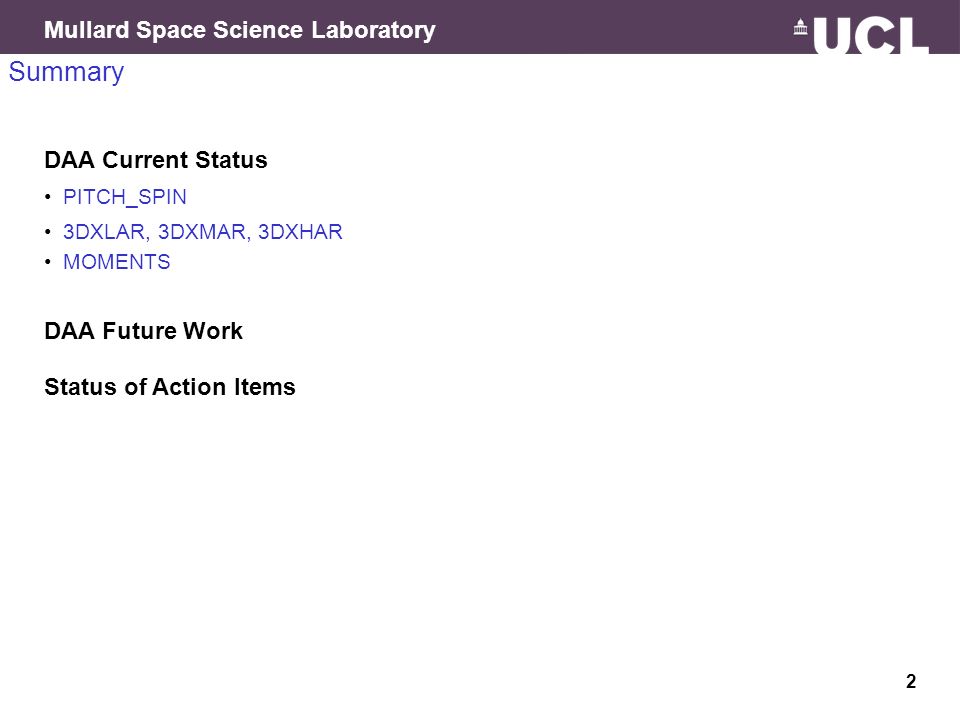Image resolution: width=960 pixels, height=720 pixels.
Task: Click the DAA Current Status heading
Action: click(x=156, y=160)
